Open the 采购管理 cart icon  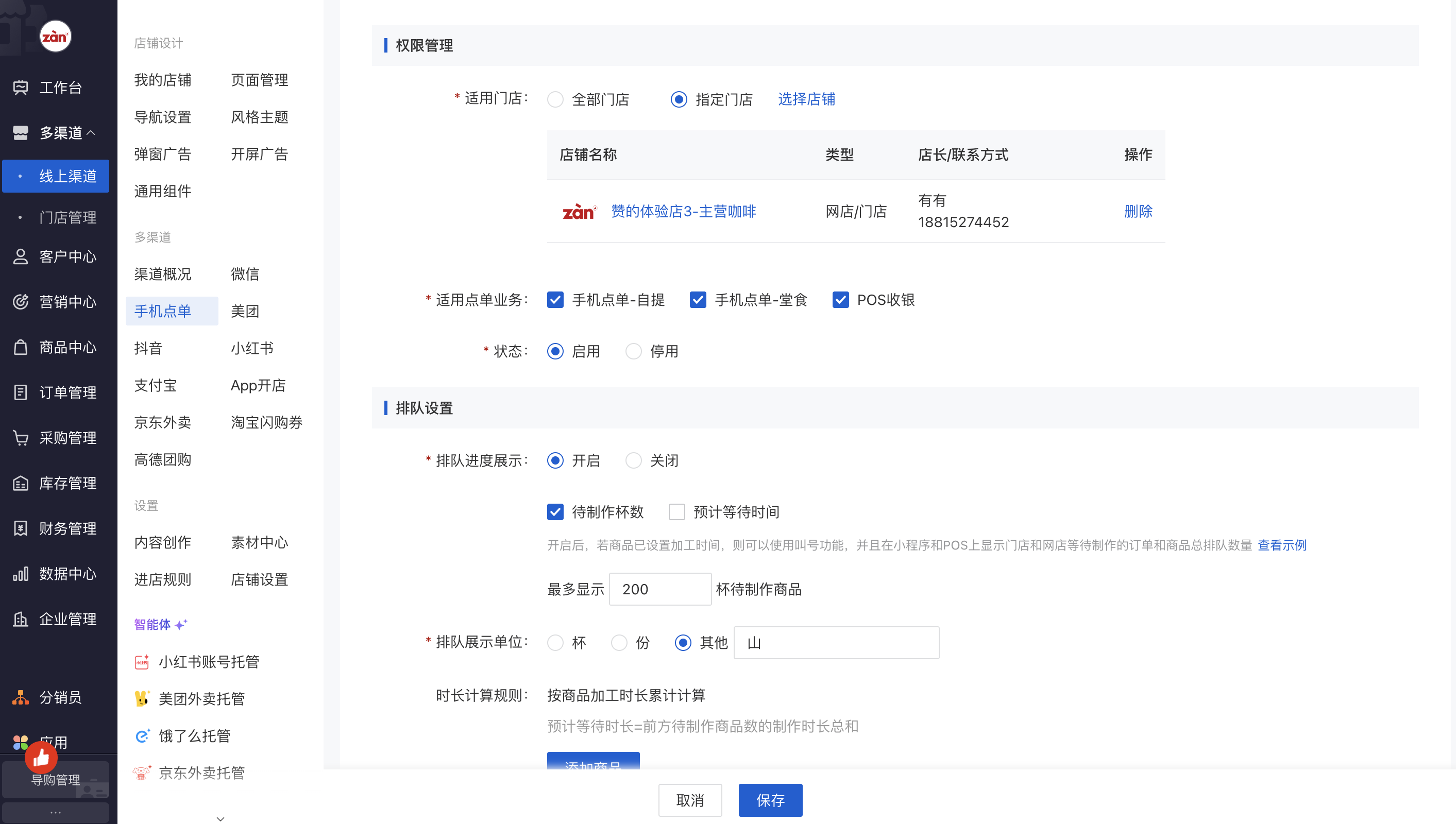21,437
